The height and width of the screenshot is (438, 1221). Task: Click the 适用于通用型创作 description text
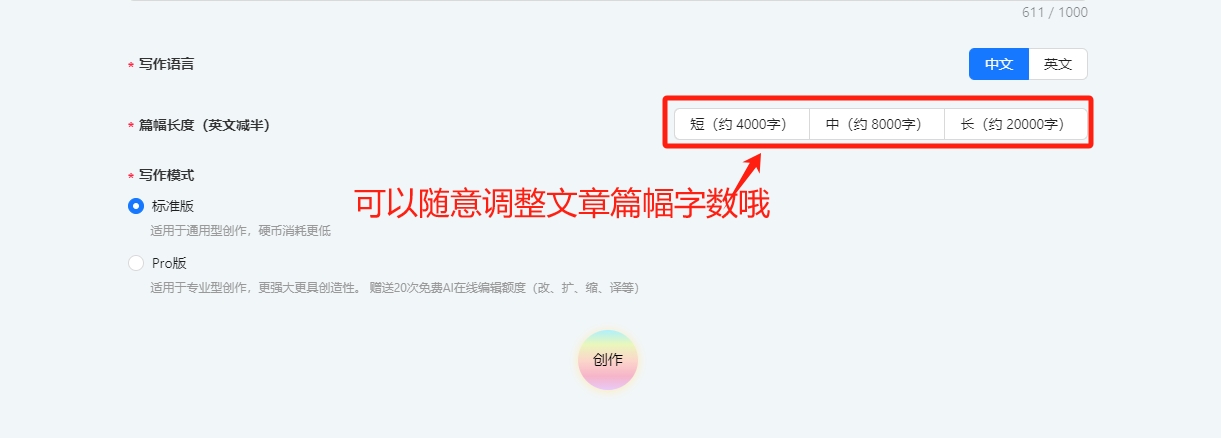click(x=241, y=231)
